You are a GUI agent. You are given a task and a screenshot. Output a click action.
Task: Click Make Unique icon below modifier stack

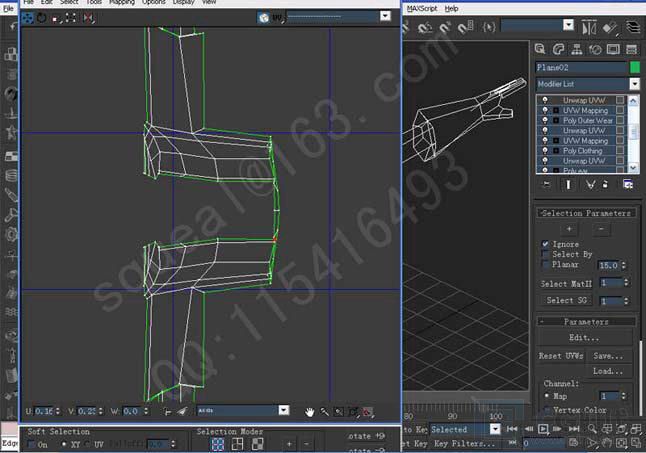pyautogui.click(x=590, y=184)
